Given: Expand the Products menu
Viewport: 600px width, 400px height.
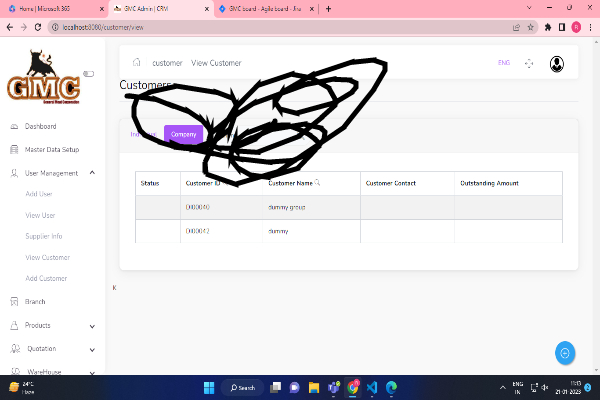Looking at the screenshot, I should tap(92, 325).
